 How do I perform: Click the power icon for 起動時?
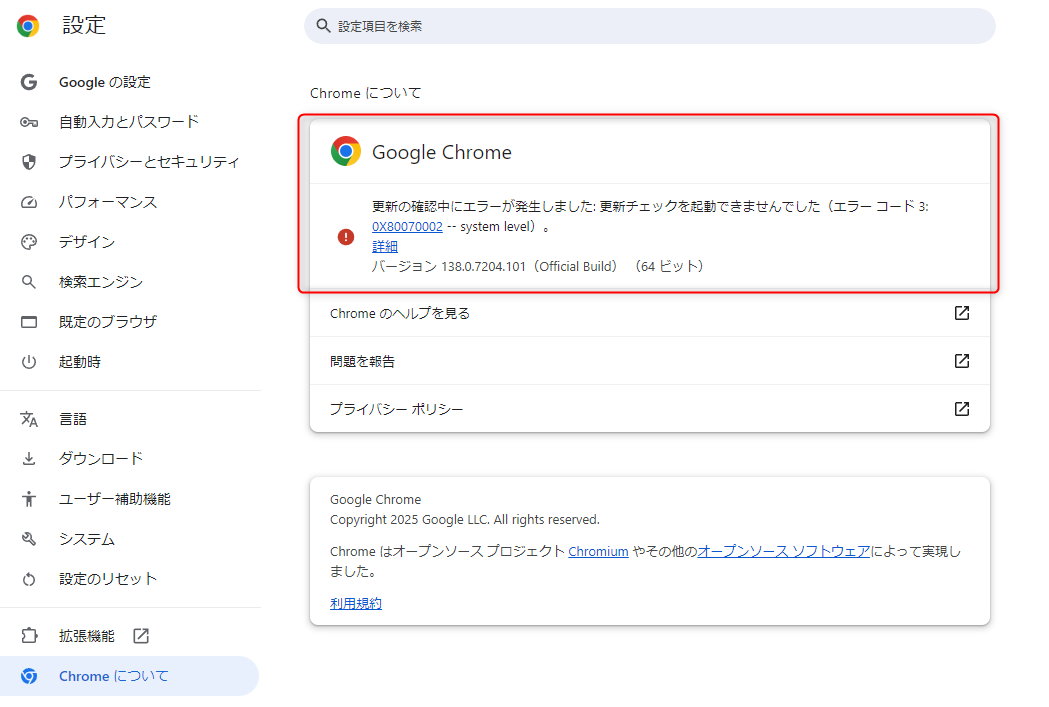tap(29, 362)
